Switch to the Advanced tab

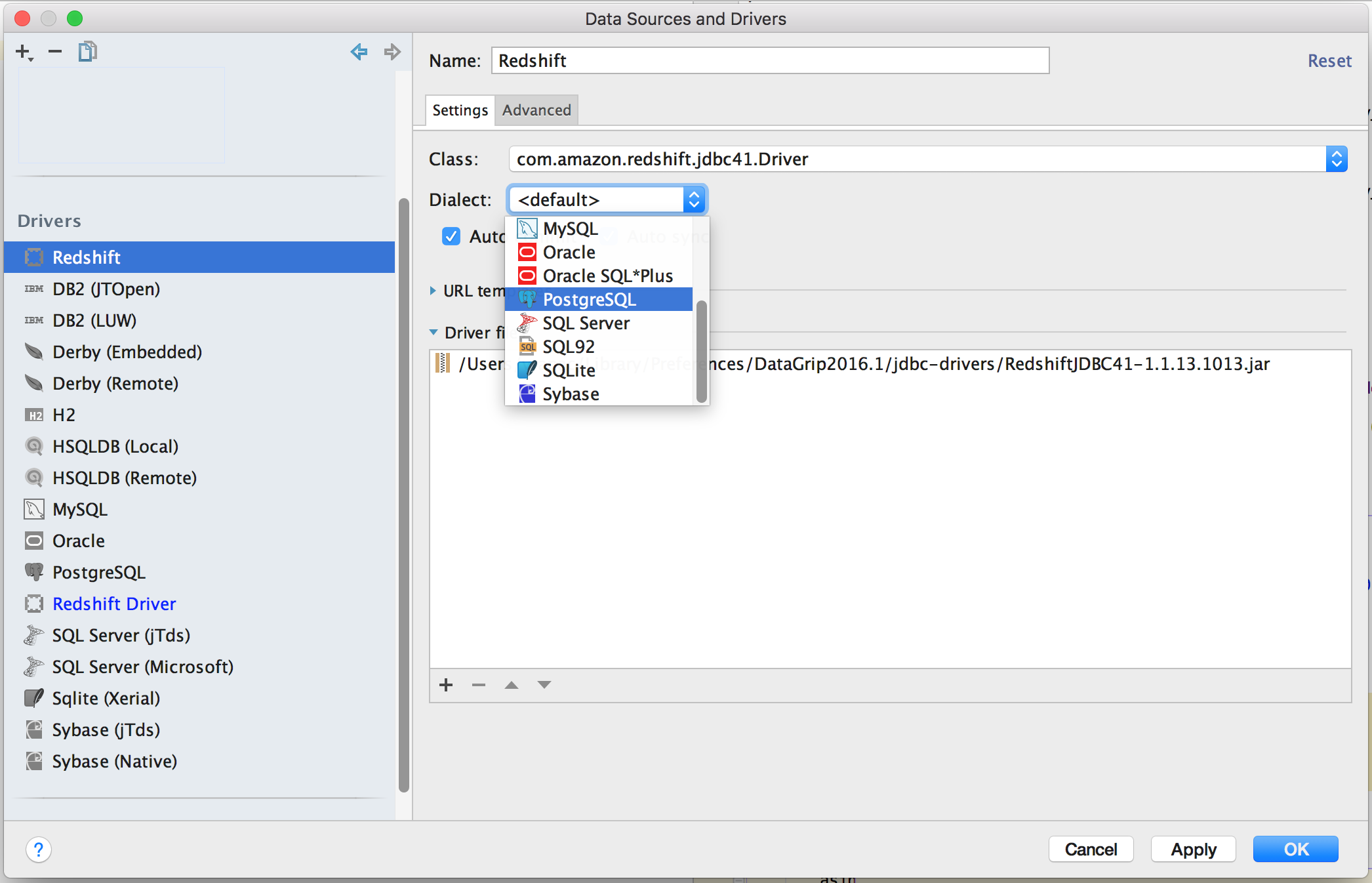click(x=536, y=110)
